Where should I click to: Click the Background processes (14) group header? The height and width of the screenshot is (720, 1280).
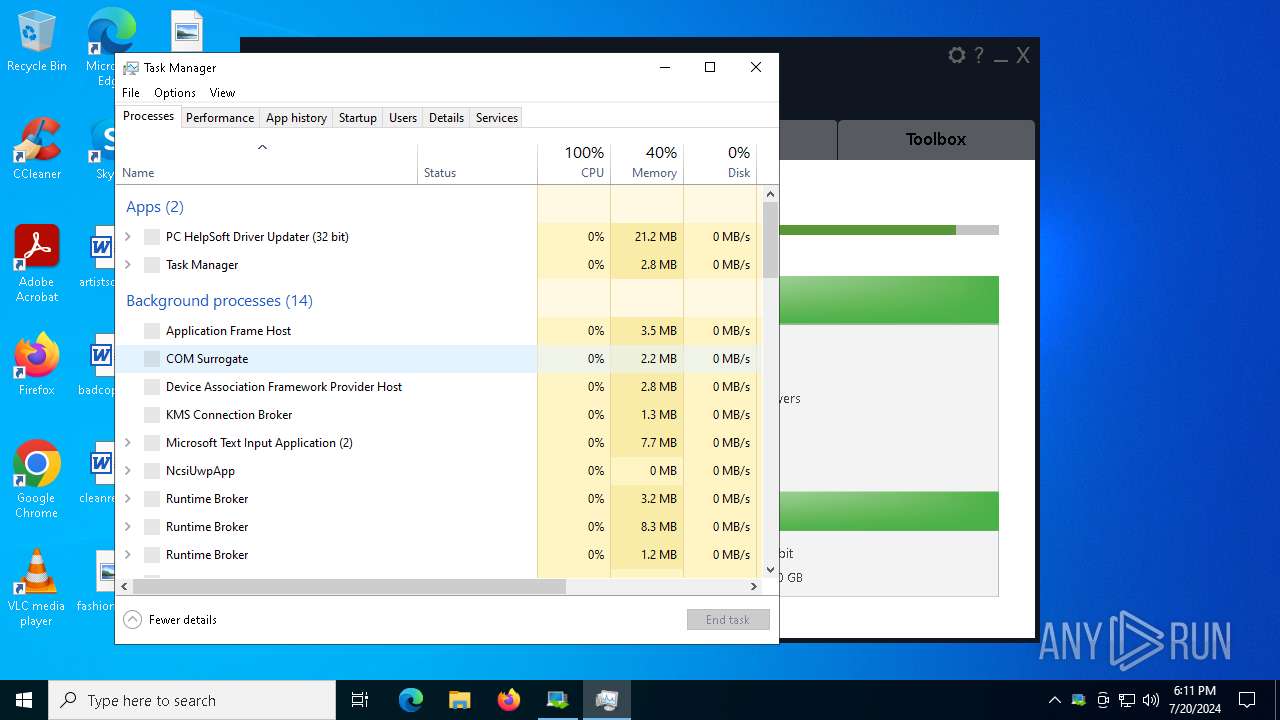219,301
